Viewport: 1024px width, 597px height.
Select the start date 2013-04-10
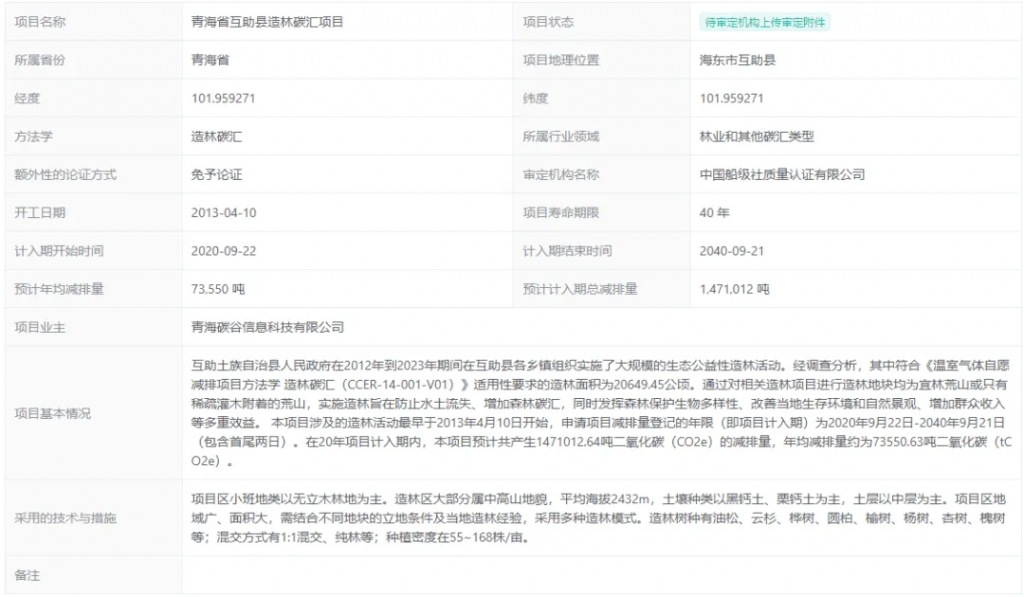[x=224, y=213]
